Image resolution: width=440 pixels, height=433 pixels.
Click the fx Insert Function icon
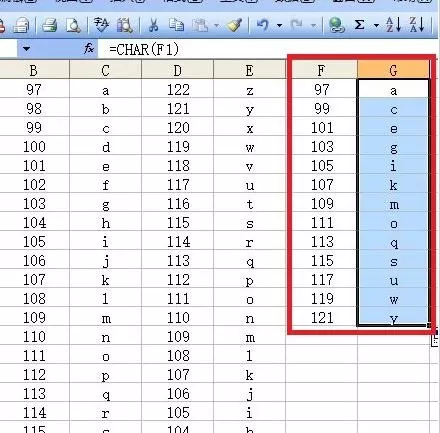pyautogui.click(x=89, y=49)
